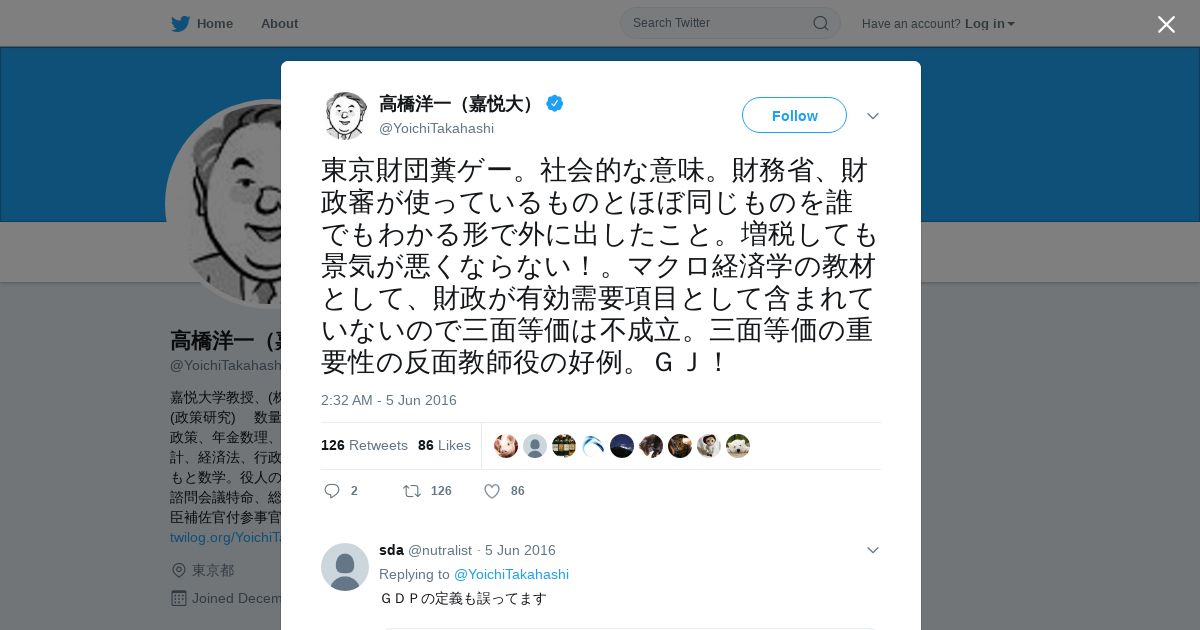Click the tweet author's avatar image
This screenshot has width=1200, height=630.
point(345,115)
